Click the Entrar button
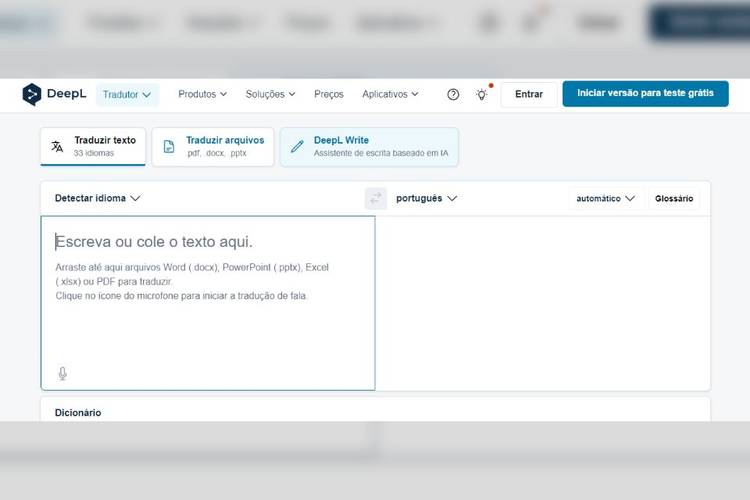The height and width of the screenshot is (500, 750). (529, 94)
